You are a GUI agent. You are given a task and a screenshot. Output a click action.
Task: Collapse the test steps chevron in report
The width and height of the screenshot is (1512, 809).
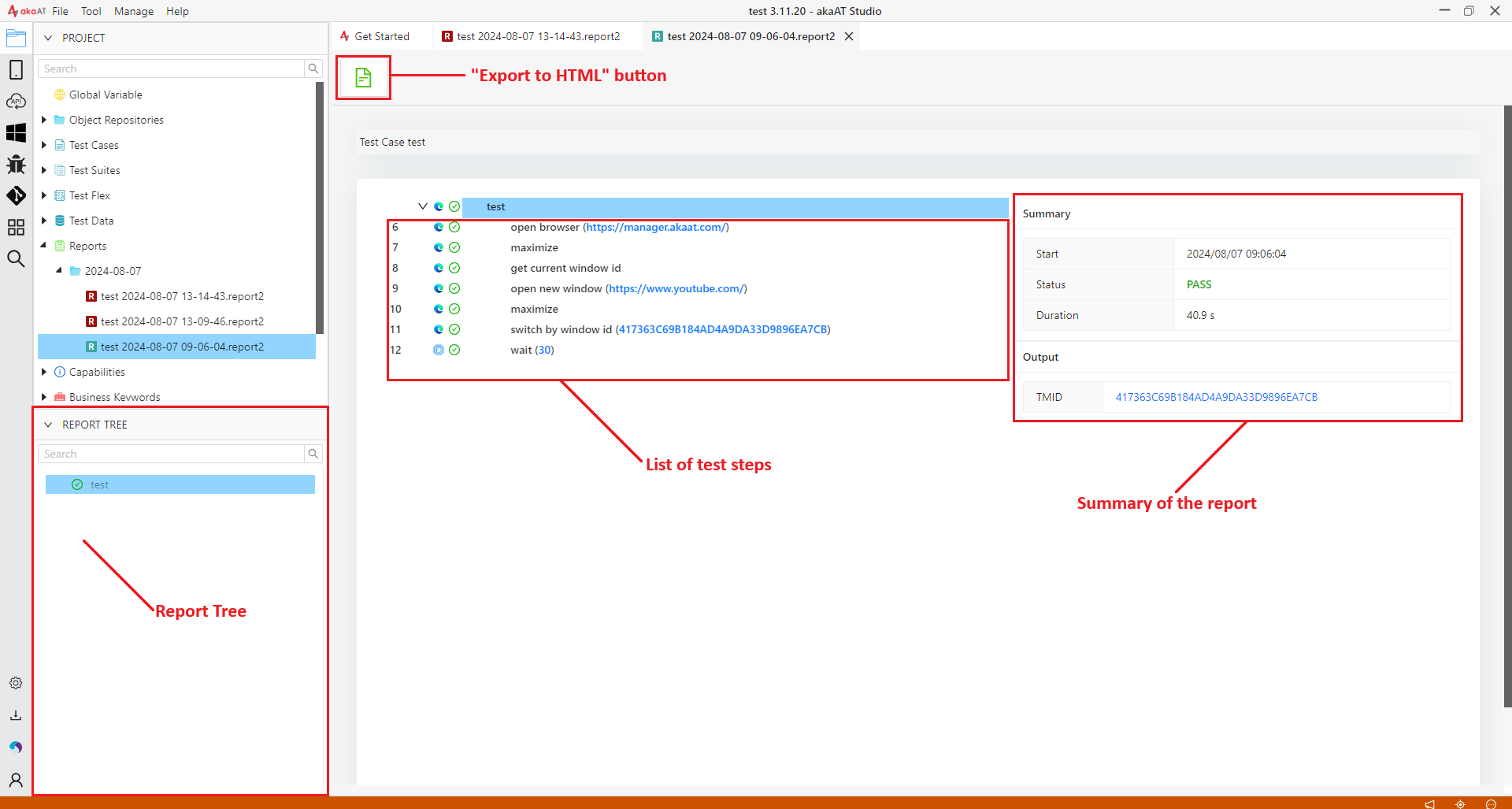(x=423, y=206)
